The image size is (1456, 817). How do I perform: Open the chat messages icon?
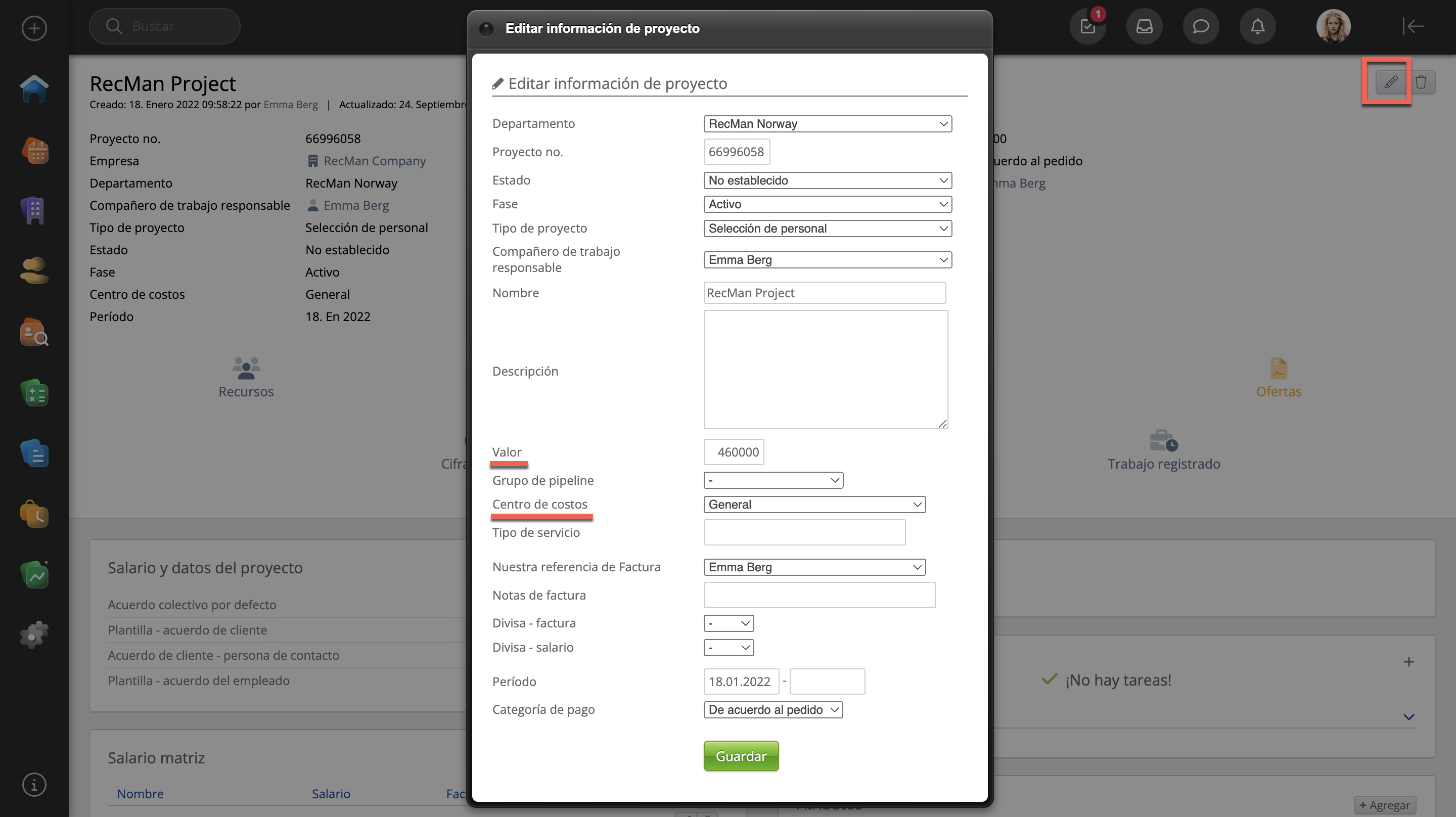pos(1201,27)
